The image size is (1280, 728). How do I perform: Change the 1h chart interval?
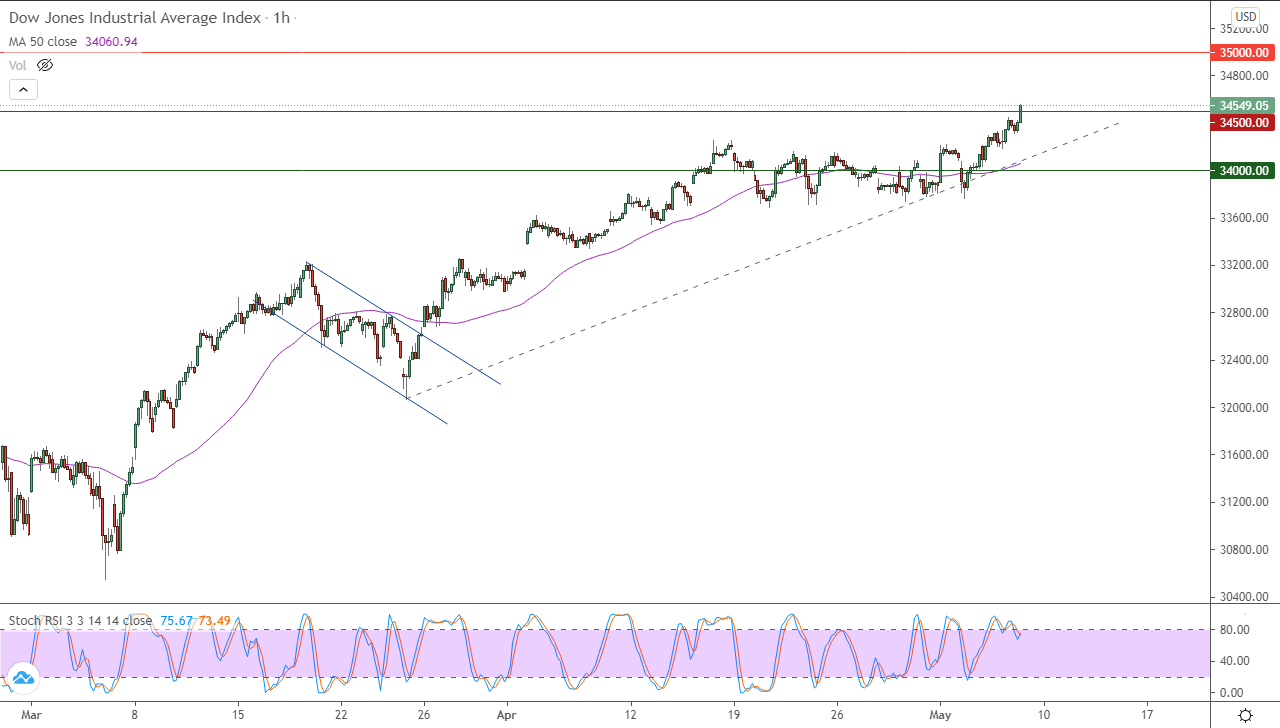point(279,18)
